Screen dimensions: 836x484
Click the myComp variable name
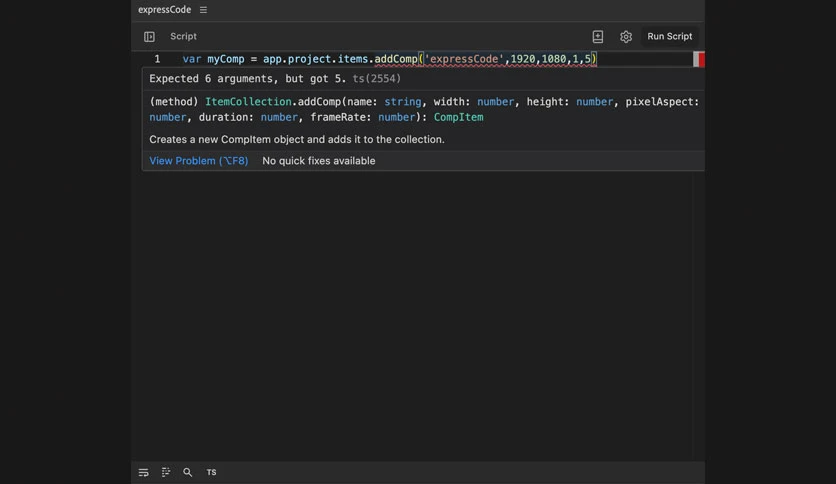pos(226,59)
